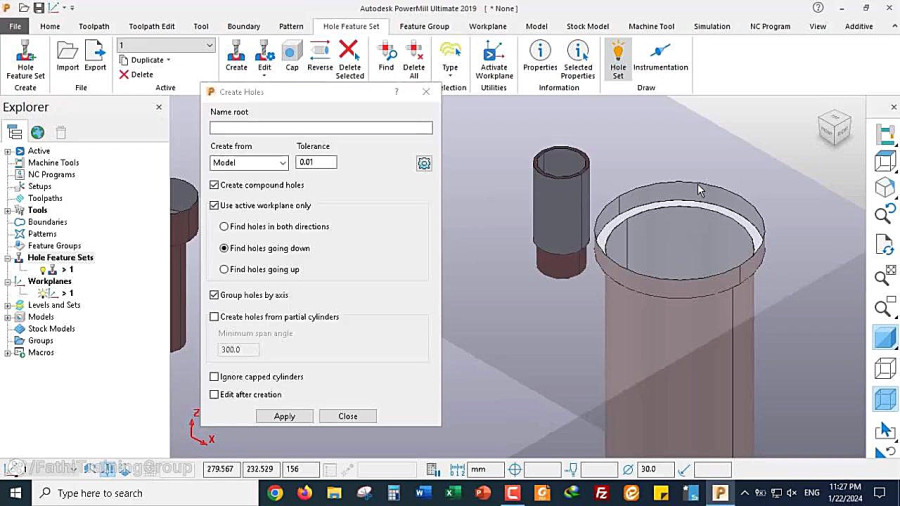Screen dimensions: 900x506
Task: Check Ignore capped cylinders
Action: [214, 377]
